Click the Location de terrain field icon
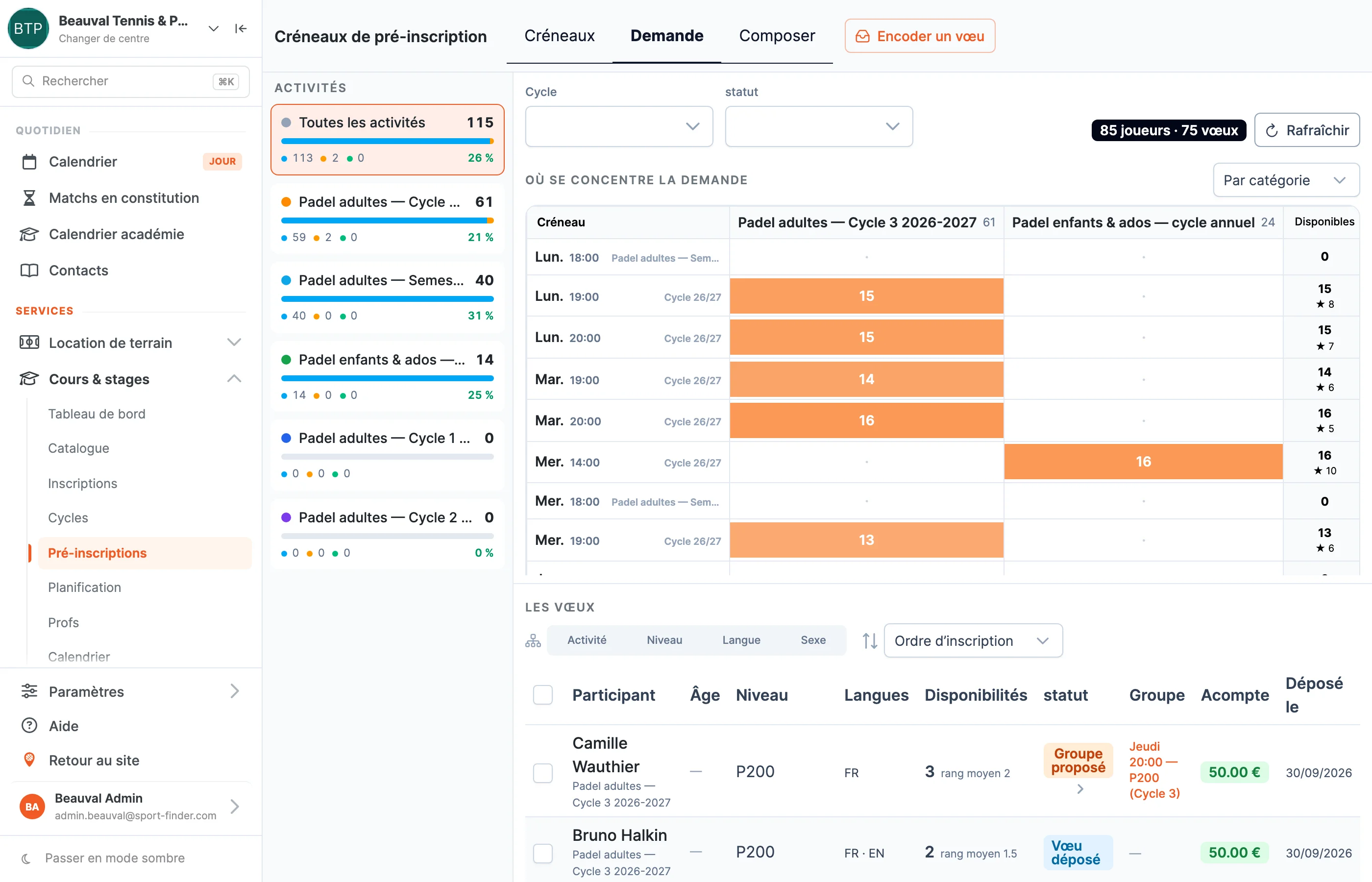1372x882 pixels. coord(29,343)
